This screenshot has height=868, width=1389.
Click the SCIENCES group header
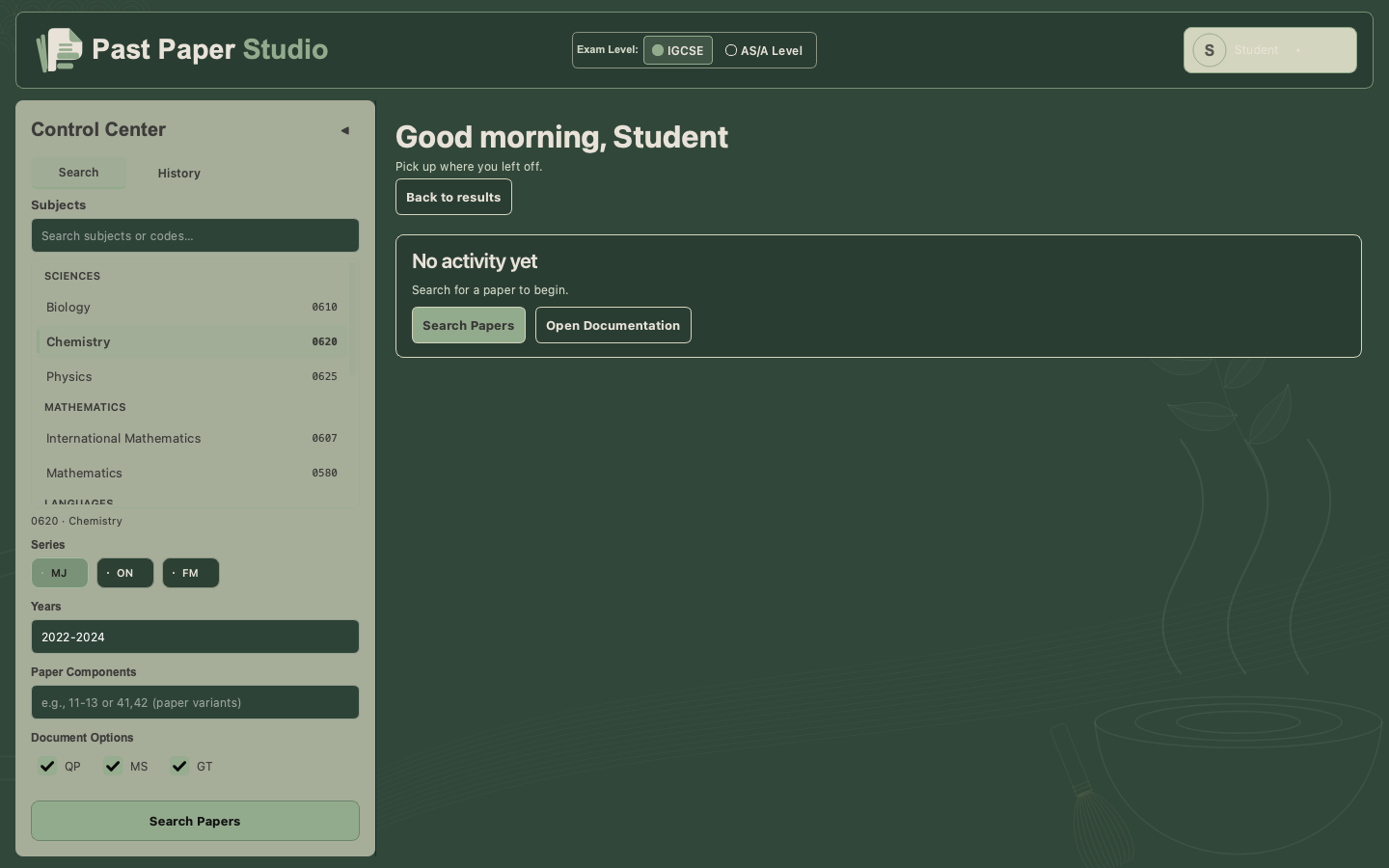72,276
